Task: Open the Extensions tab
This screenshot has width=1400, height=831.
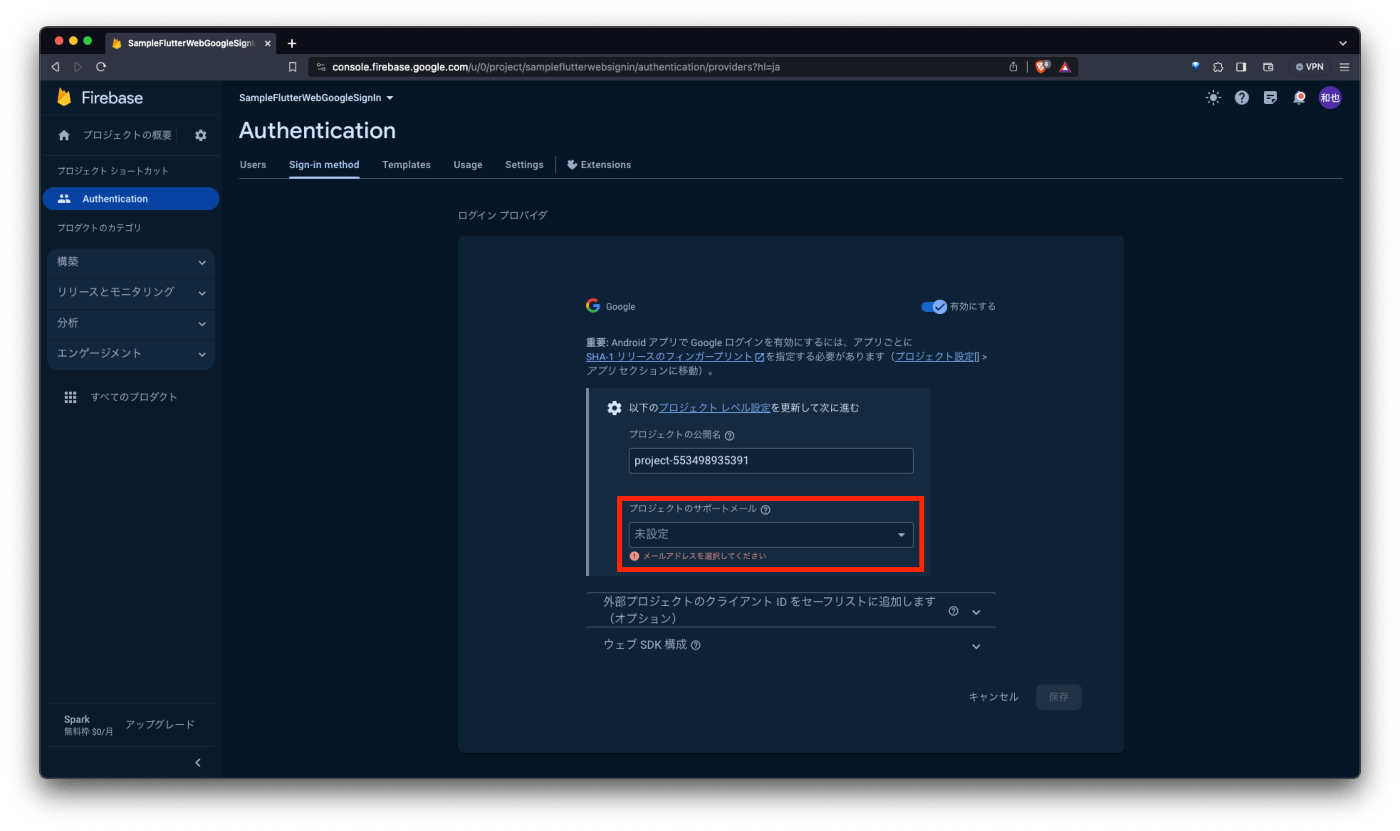Action: (599, 165)
